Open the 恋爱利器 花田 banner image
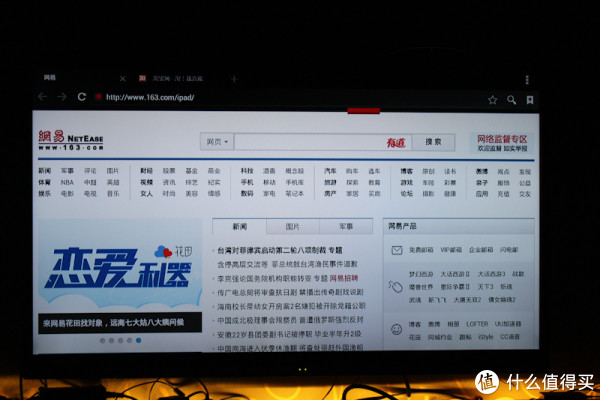600x400 pixels. 119,265
